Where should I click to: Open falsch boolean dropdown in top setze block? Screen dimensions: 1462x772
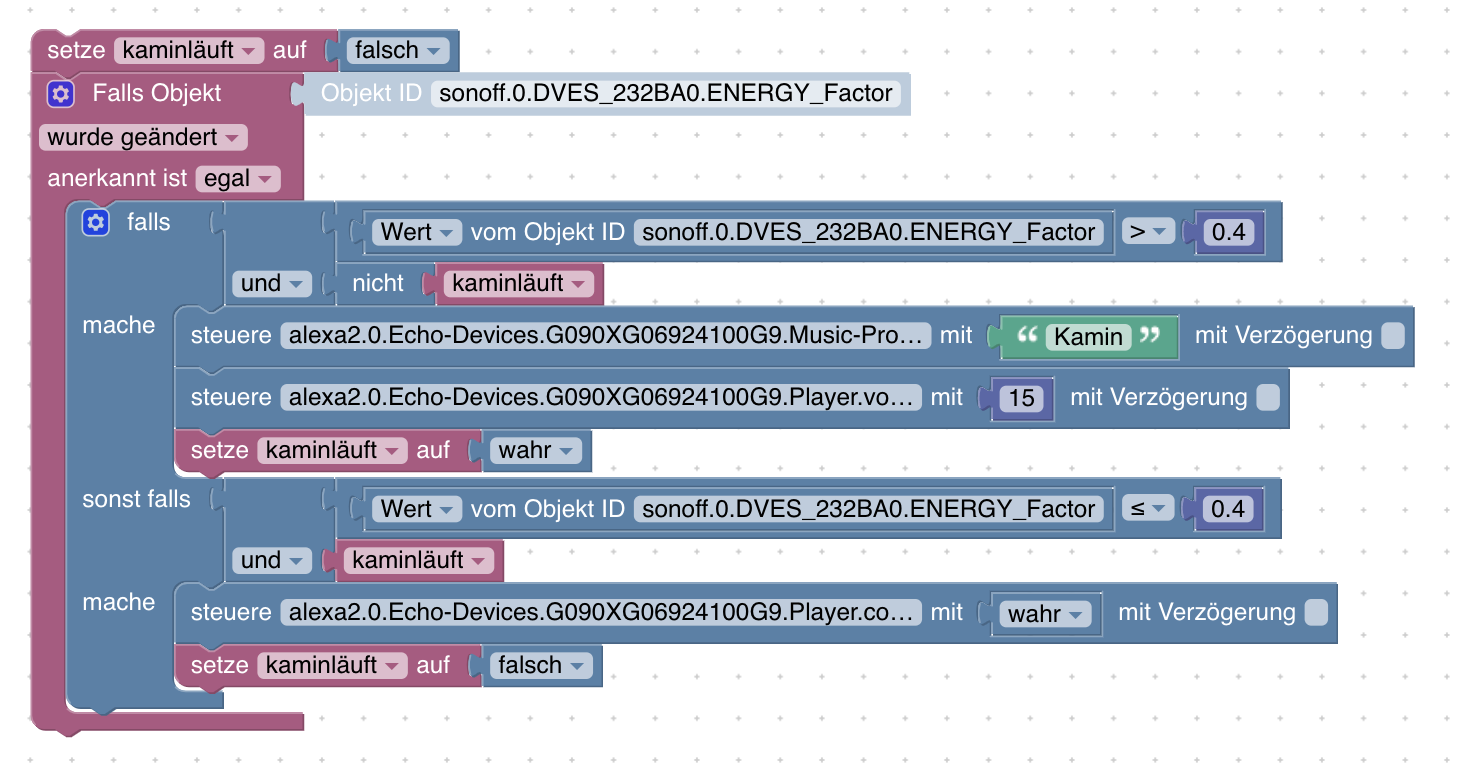coord(397,50)
